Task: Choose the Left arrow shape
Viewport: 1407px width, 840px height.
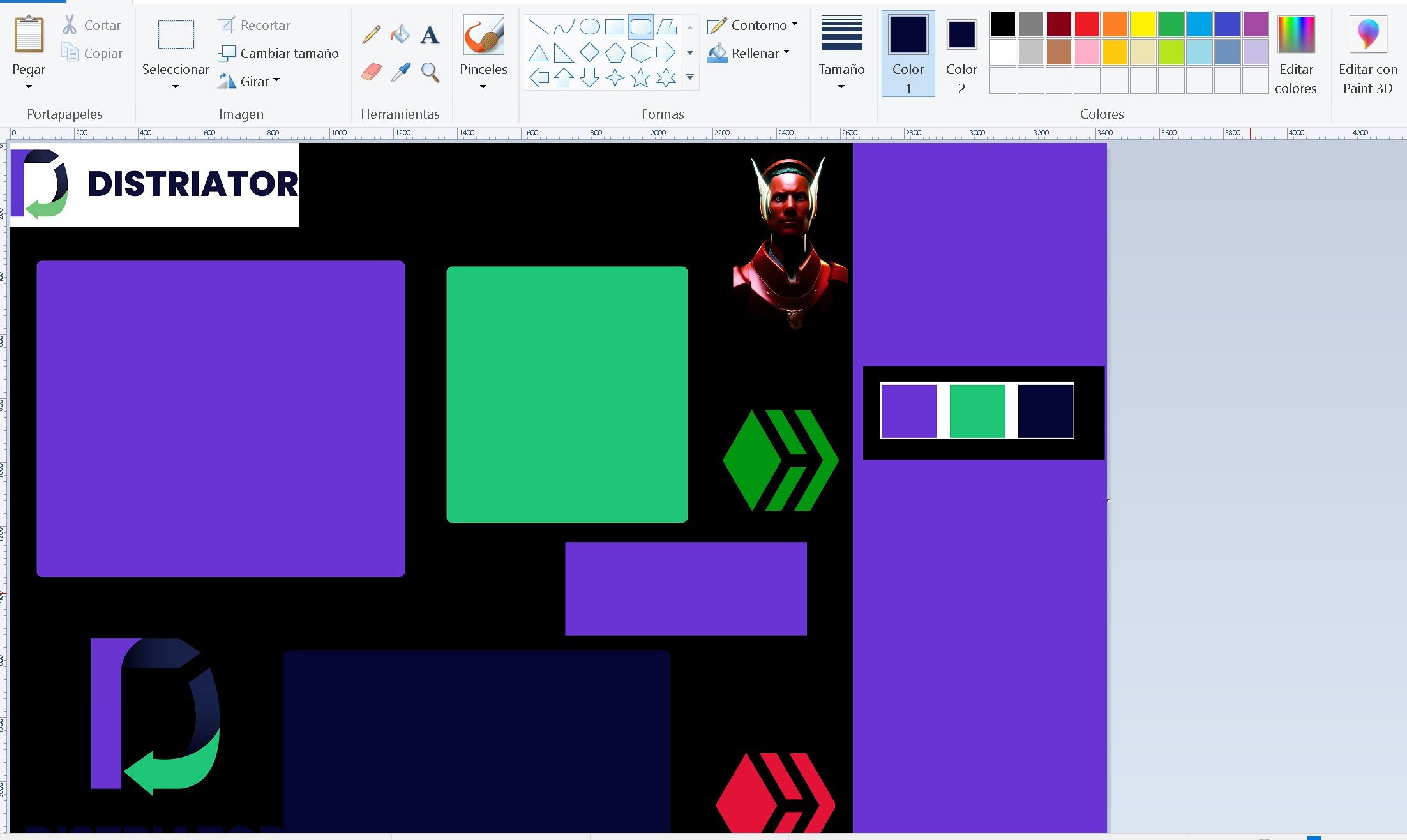Action: point(539,78)
